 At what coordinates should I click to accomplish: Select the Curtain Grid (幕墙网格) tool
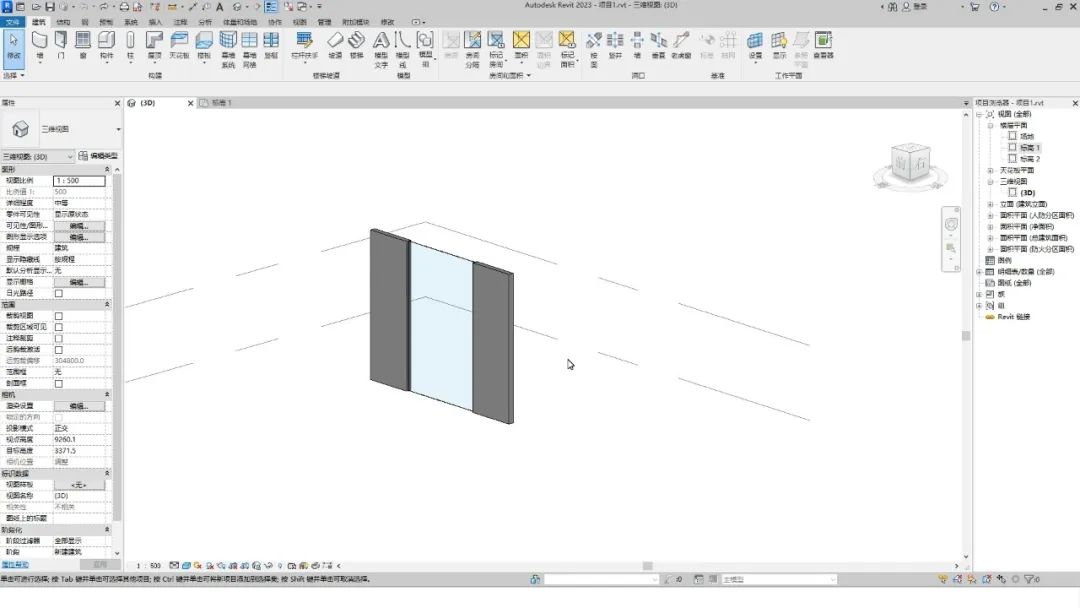pyautogui.click(x=249, y=50)
